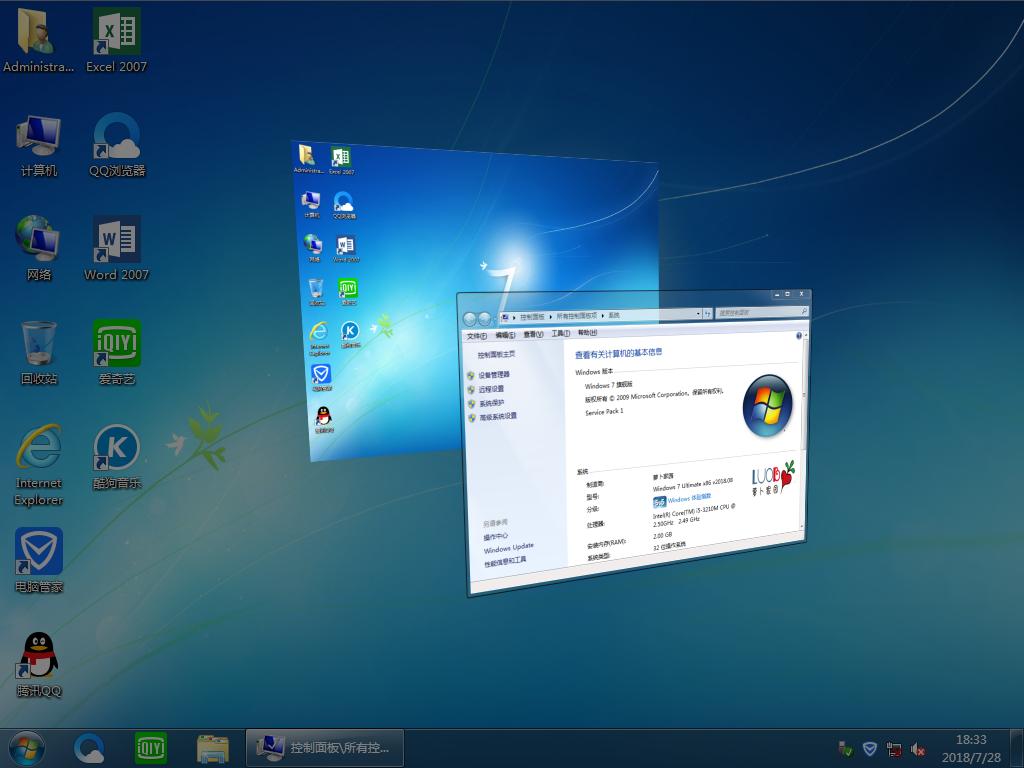Launch 腾讯QQ penguin icon on the desktop

[39, 659]
